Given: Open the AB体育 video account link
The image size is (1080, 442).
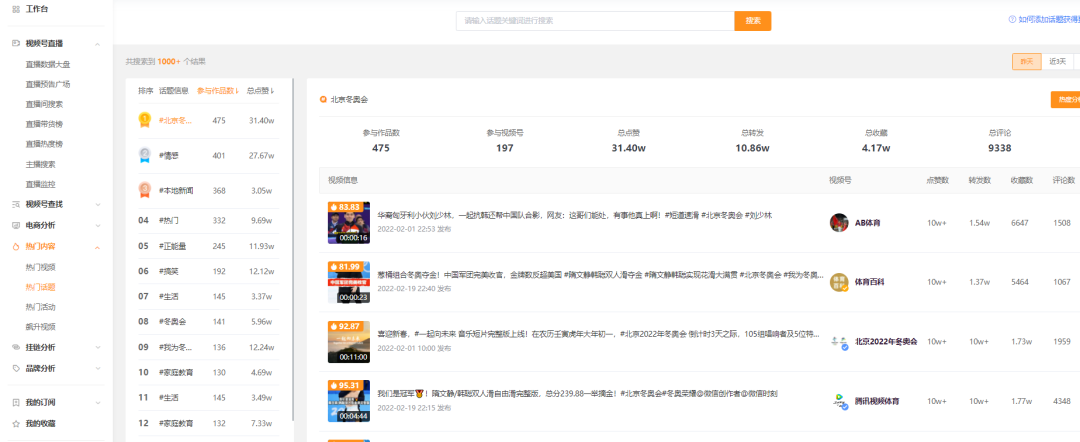Looking at the screenshot, I should coord(865,222).
